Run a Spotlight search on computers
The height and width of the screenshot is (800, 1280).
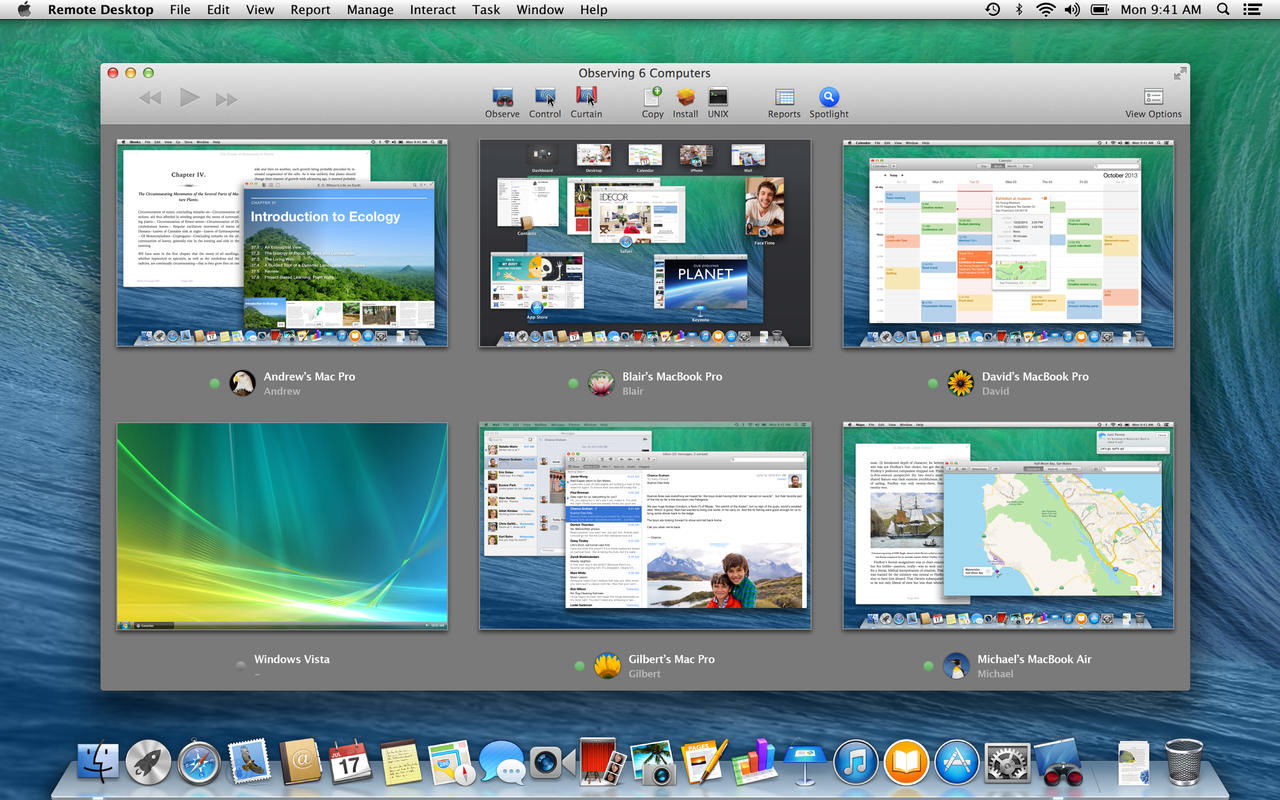[x=829, y=98]
